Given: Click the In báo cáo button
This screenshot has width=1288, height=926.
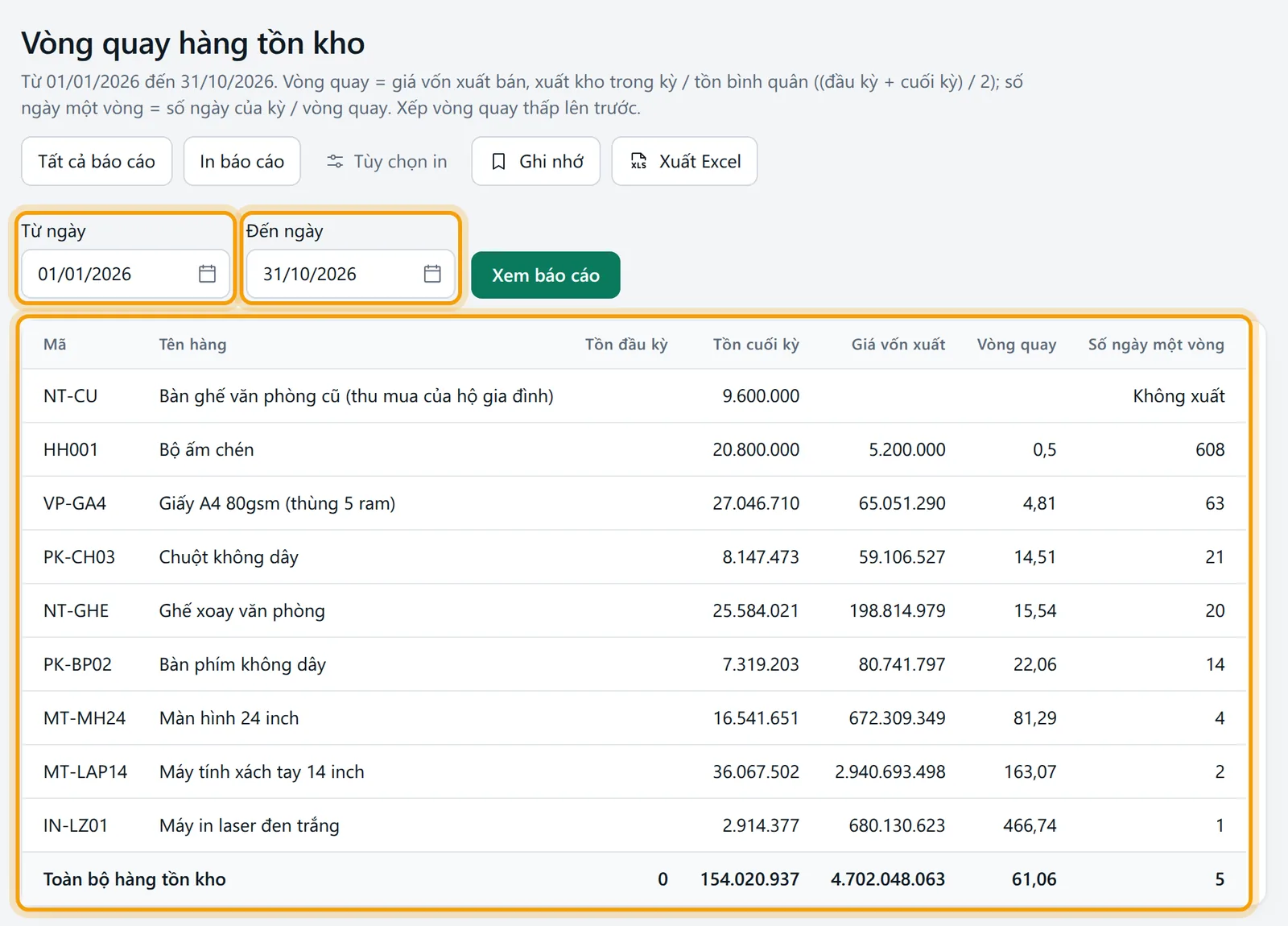Looking at the screenshot, I should click(x=242, y=161).
